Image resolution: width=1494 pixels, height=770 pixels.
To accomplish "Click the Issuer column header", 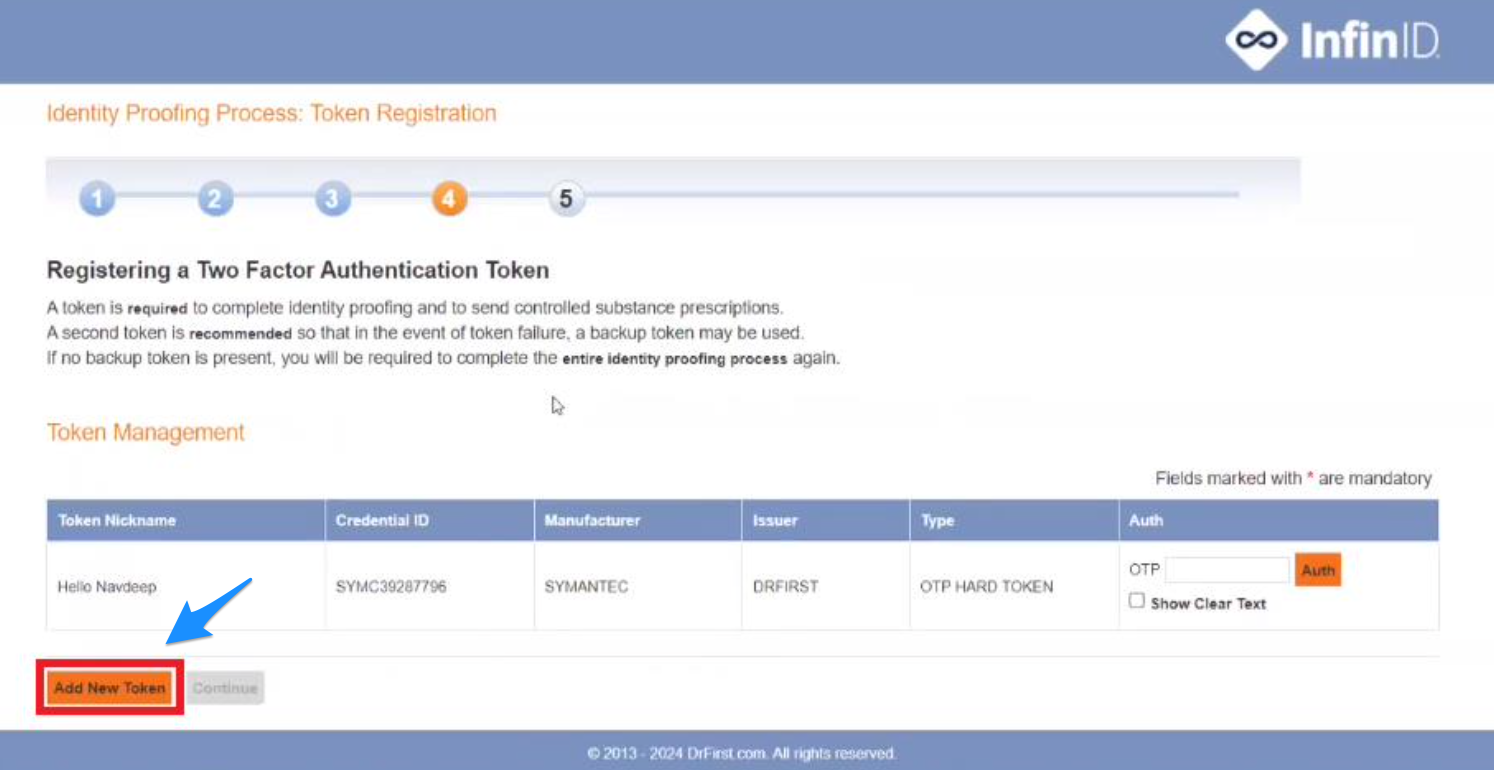I will click(776, 520).
